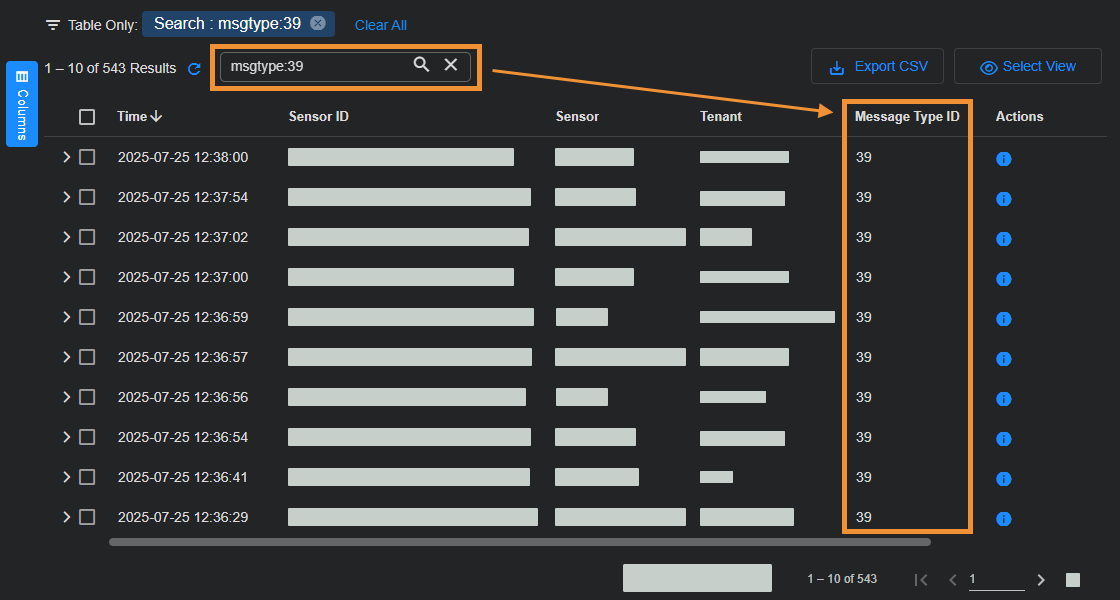The image size is (1120, 600).
Task: Clear the msgtype:39 search field
Action: (x=451, y=65)
